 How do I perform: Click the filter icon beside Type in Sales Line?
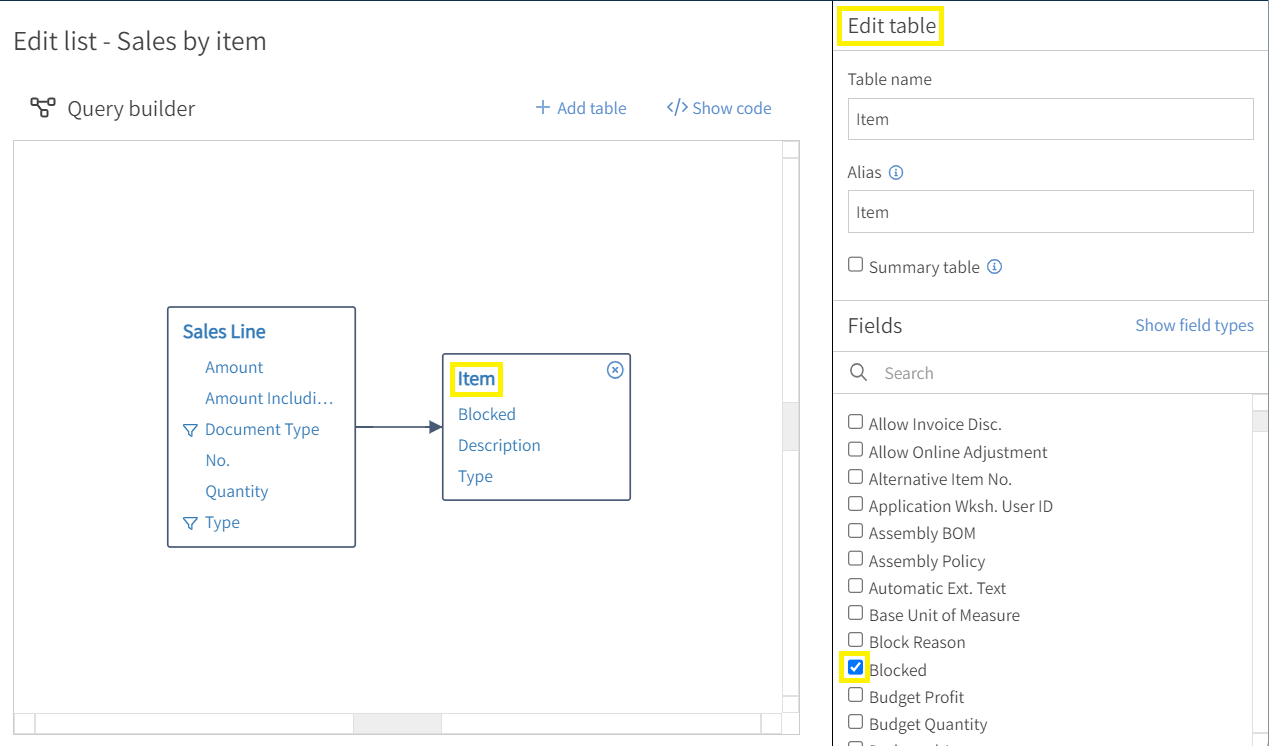tap(190, 522)
